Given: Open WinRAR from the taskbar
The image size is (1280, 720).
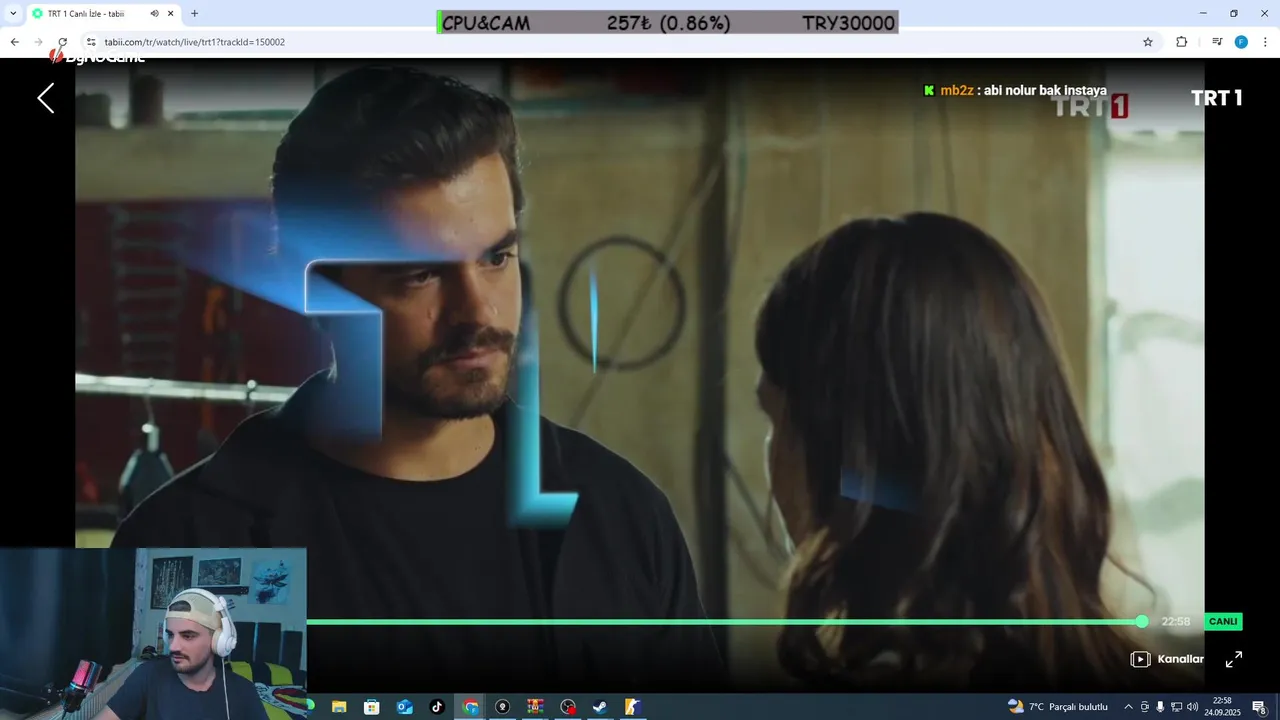Looking at the screenshot, I should pos(535,707).
